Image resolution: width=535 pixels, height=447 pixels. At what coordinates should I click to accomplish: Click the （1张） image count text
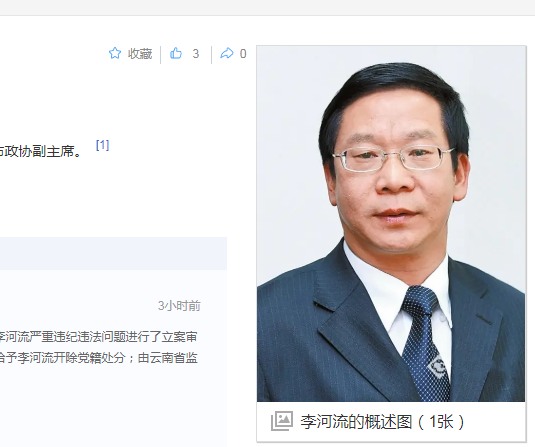[x=440, y=422]
